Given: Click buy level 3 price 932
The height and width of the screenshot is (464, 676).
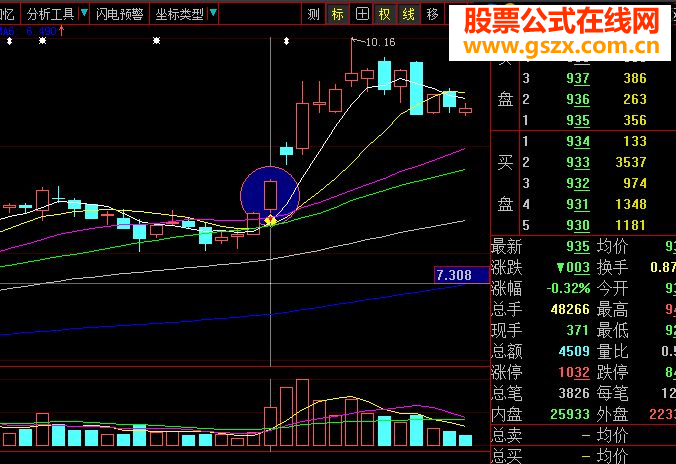Looking at the screenshot, I should click(x=578, y=183).
